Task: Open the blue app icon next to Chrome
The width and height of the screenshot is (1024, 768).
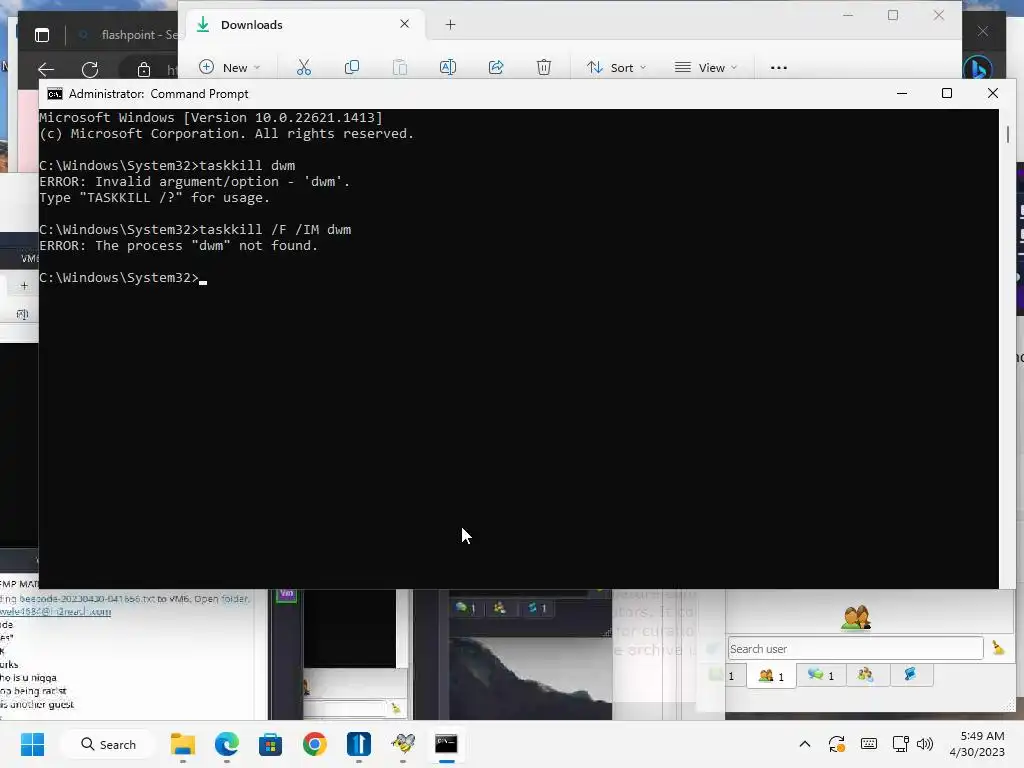Action: 359,744
